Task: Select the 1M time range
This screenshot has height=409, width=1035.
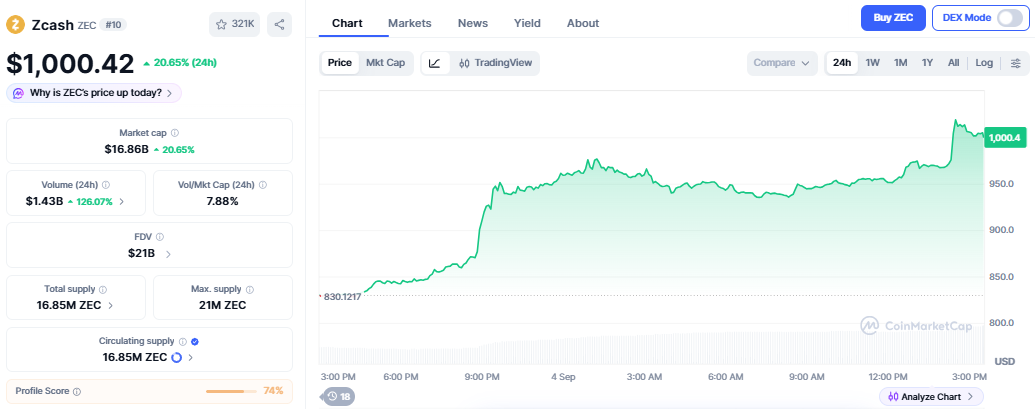Action: click(x=900, y=63)
